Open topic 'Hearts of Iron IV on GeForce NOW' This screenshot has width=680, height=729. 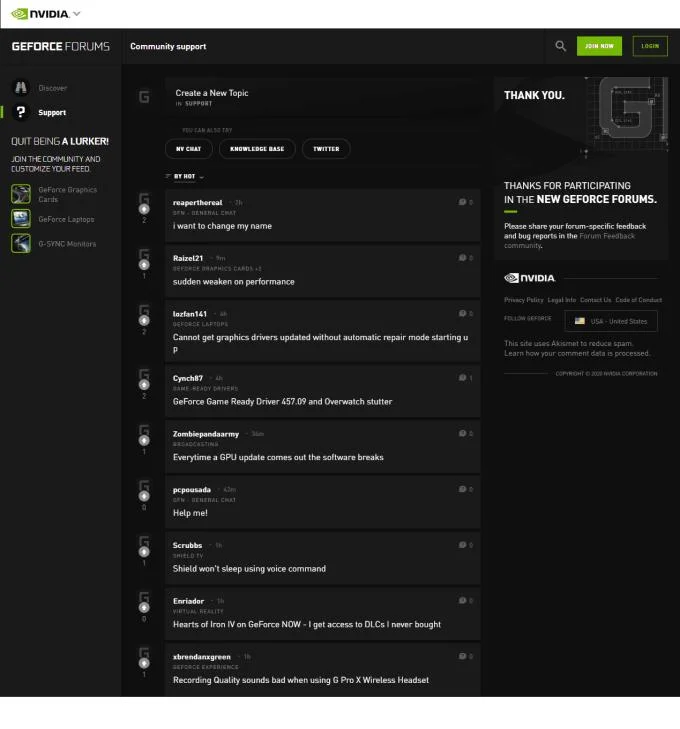pos(307,624)
